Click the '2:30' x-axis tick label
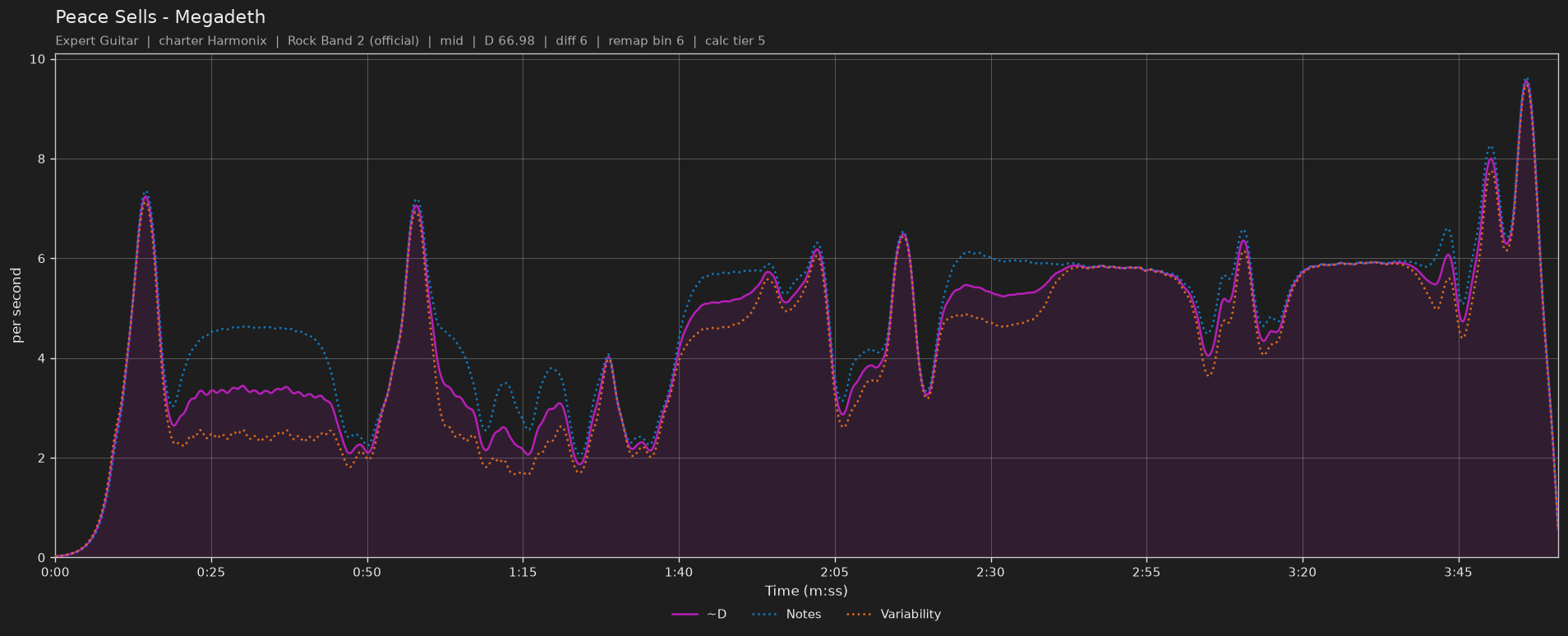This screenshot has height=636, width=1568. click(x=990, y=573)
